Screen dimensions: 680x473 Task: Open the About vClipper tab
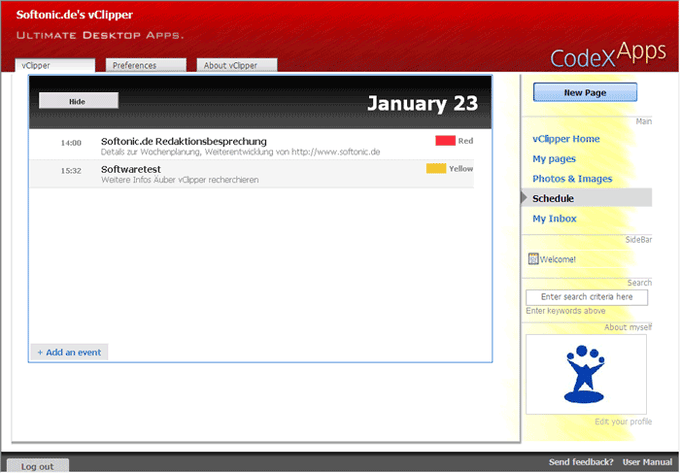click(237, 65)
